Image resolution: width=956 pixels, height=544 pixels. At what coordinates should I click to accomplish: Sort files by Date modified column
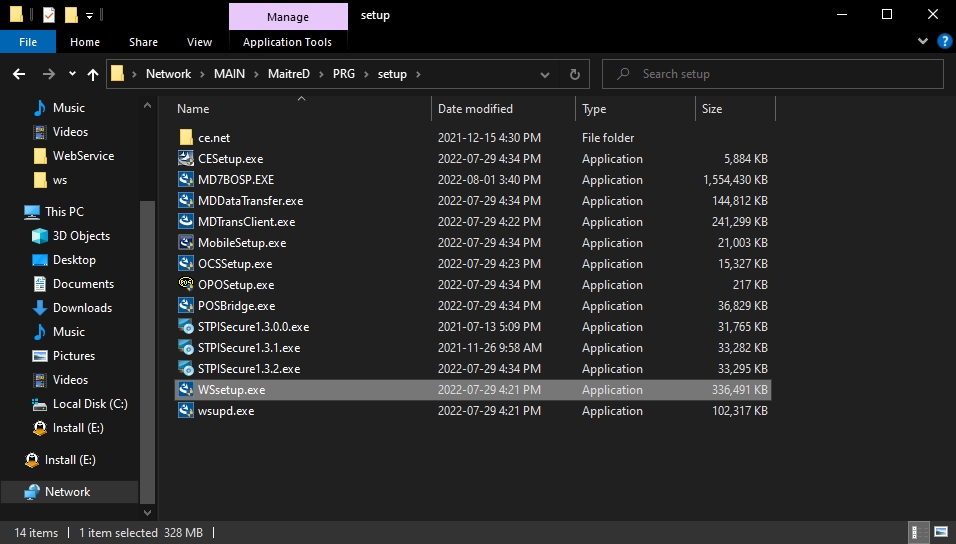click(475, 109)
